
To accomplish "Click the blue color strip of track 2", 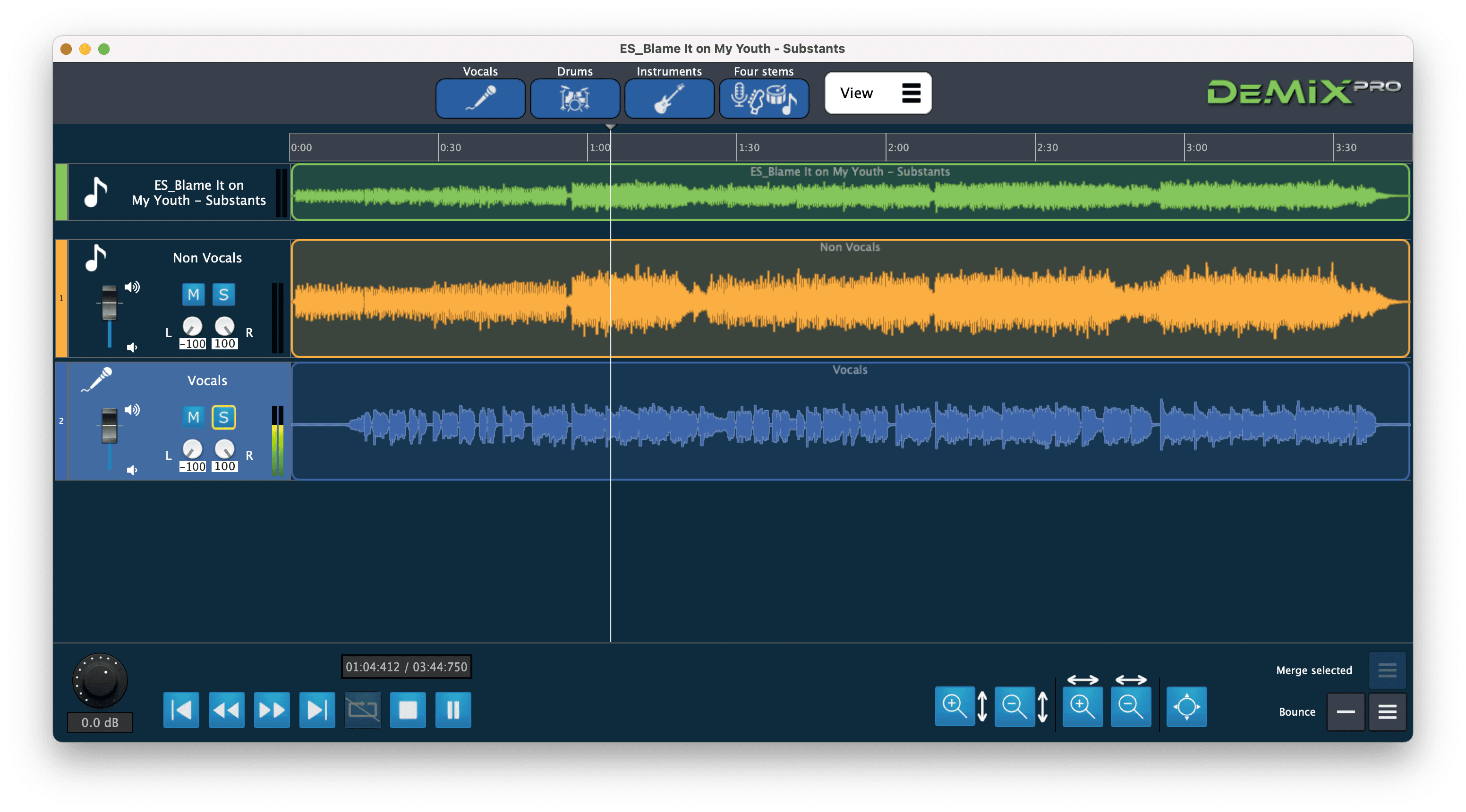I will coord(61,421).
